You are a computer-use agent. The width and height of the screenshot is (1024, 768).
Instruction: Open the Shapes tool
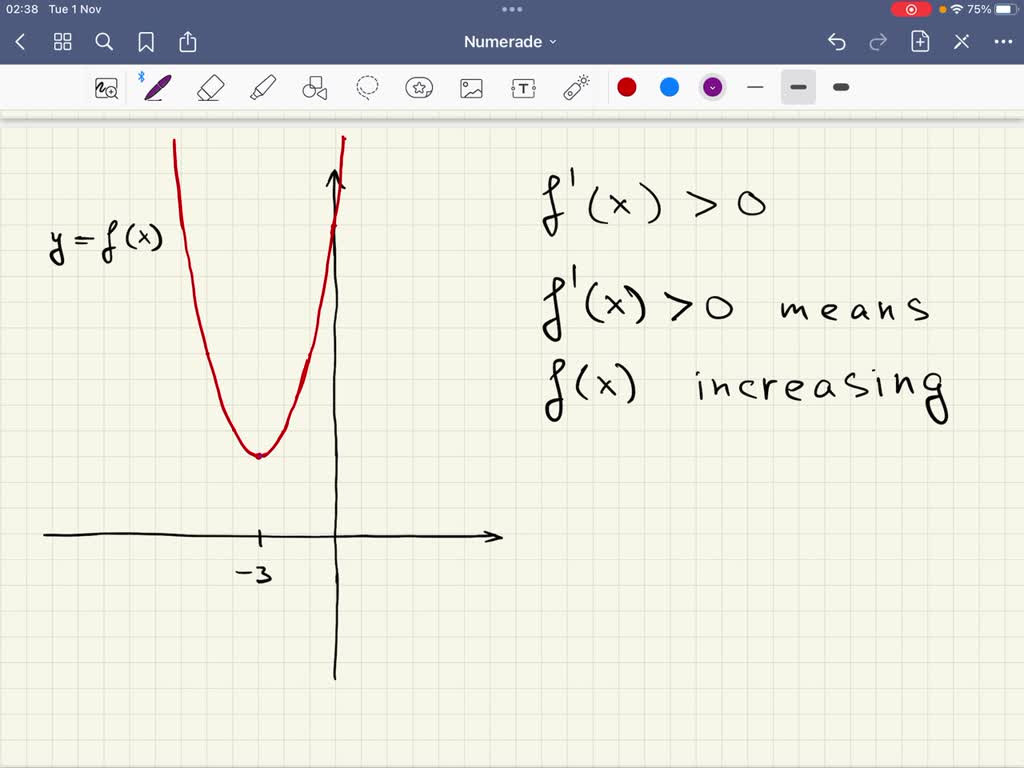point(314,87)
